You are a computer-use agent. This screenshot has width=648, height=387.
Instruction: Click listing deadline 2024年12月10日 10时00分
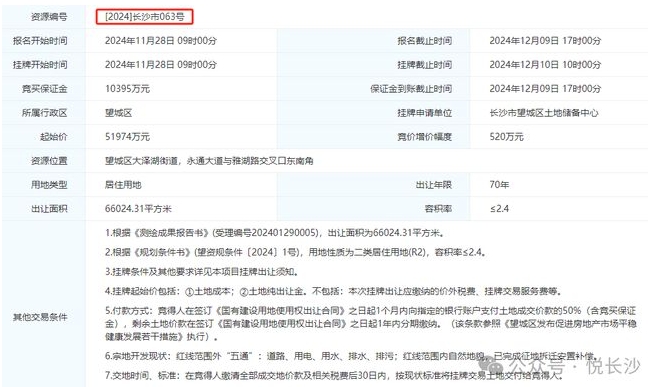pos(545,65)
